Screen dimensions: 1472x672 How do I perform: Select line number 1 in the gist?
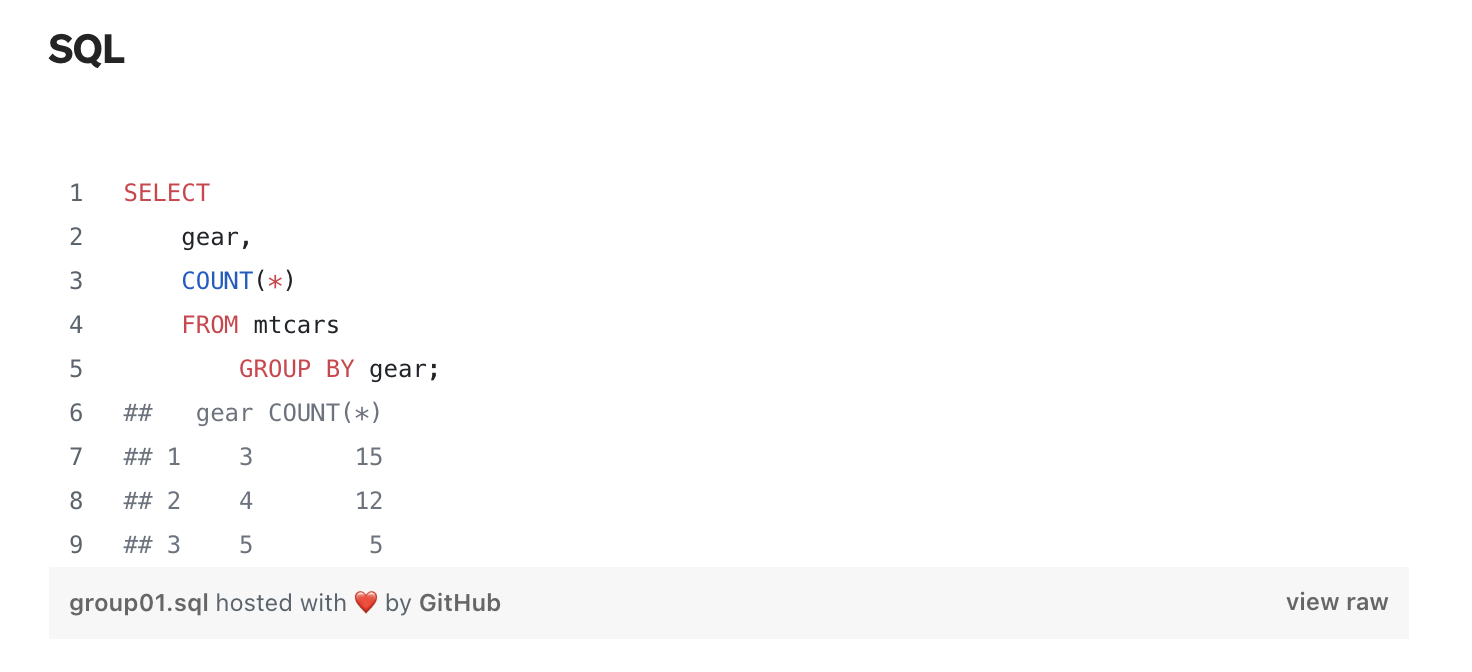(x=76, y=193)
